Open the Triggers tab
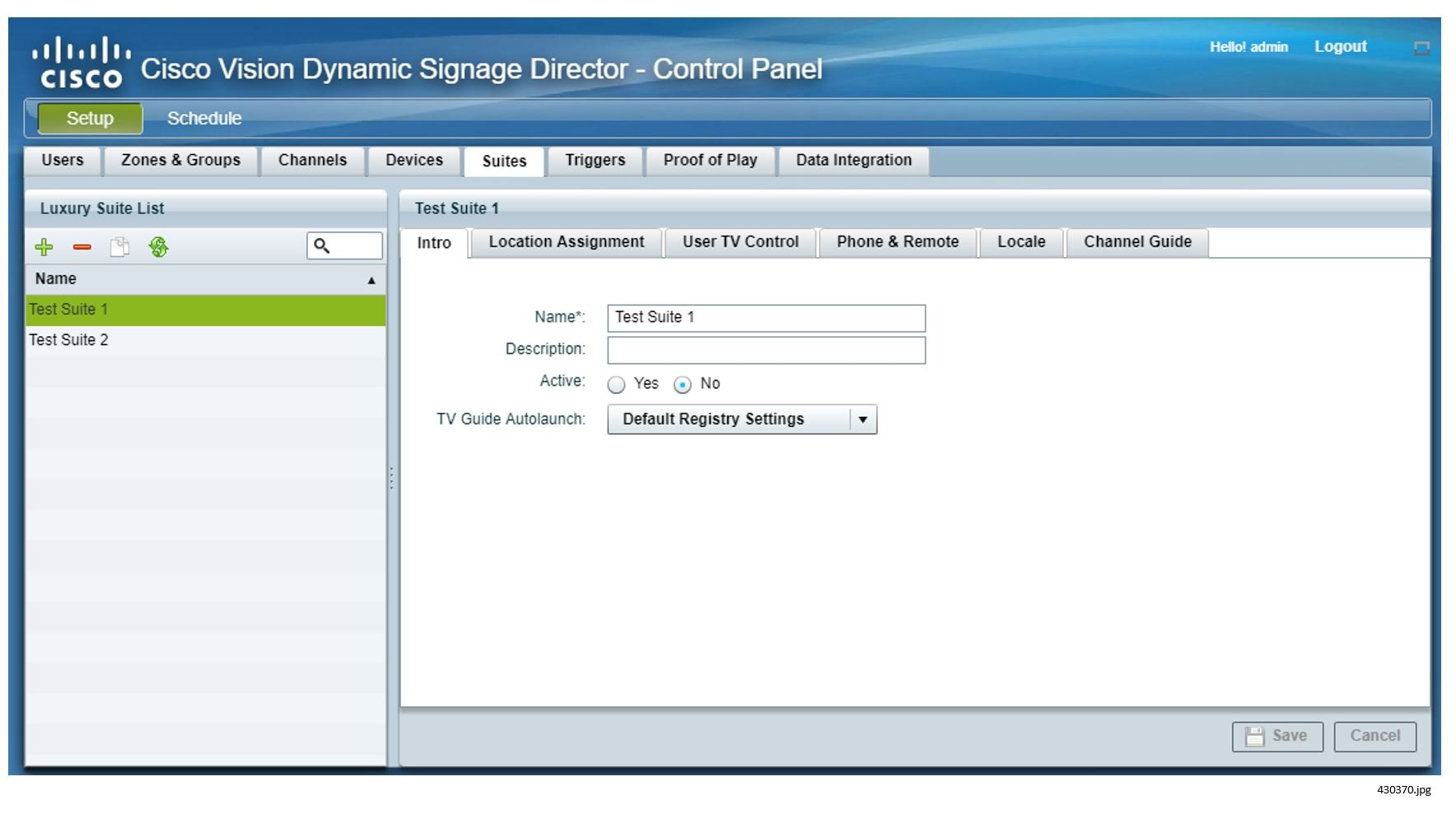The height and width of the screenshot is (814, 1456). 595,161
